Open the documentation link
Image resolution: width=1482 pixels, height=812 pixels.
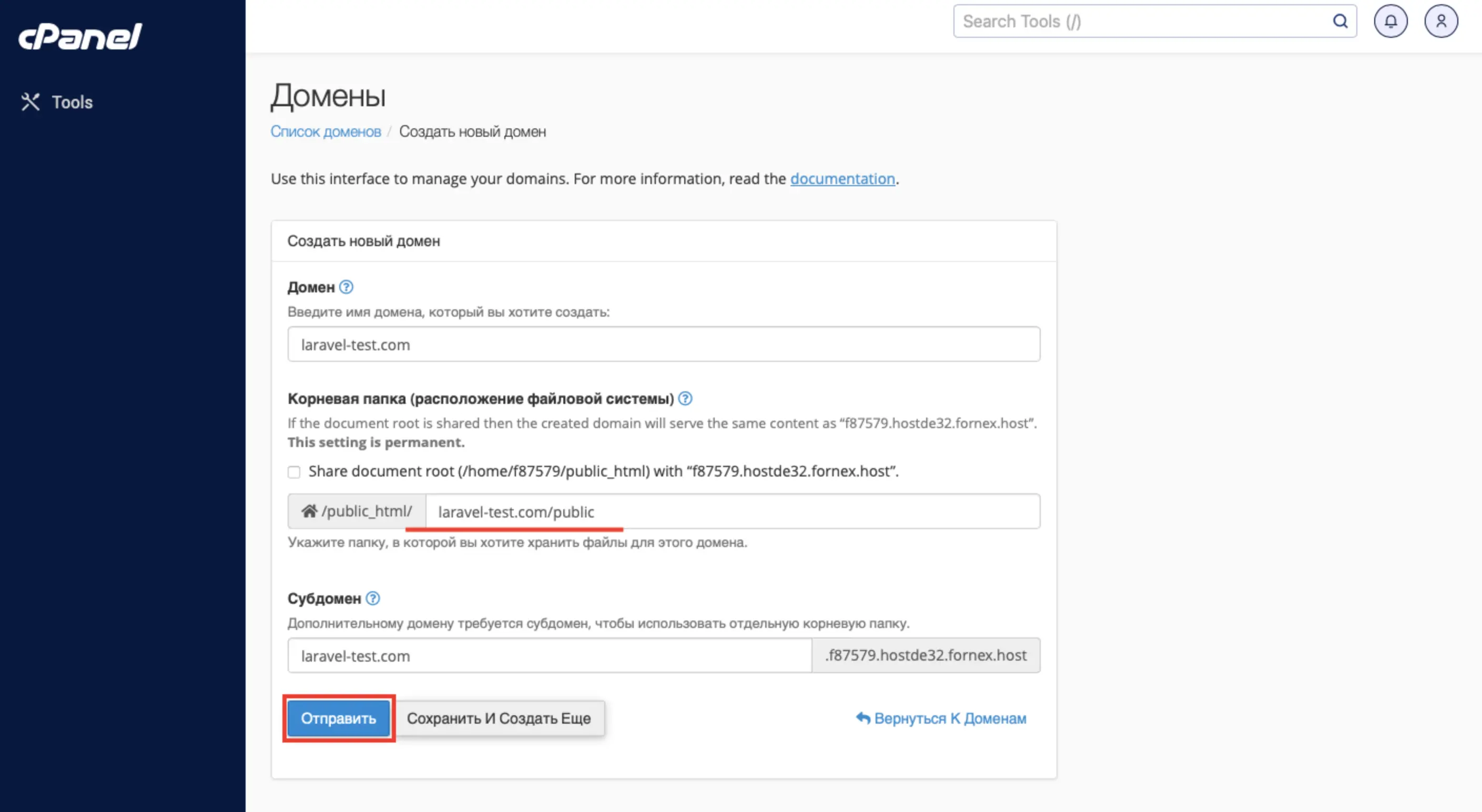pos(842,178)
